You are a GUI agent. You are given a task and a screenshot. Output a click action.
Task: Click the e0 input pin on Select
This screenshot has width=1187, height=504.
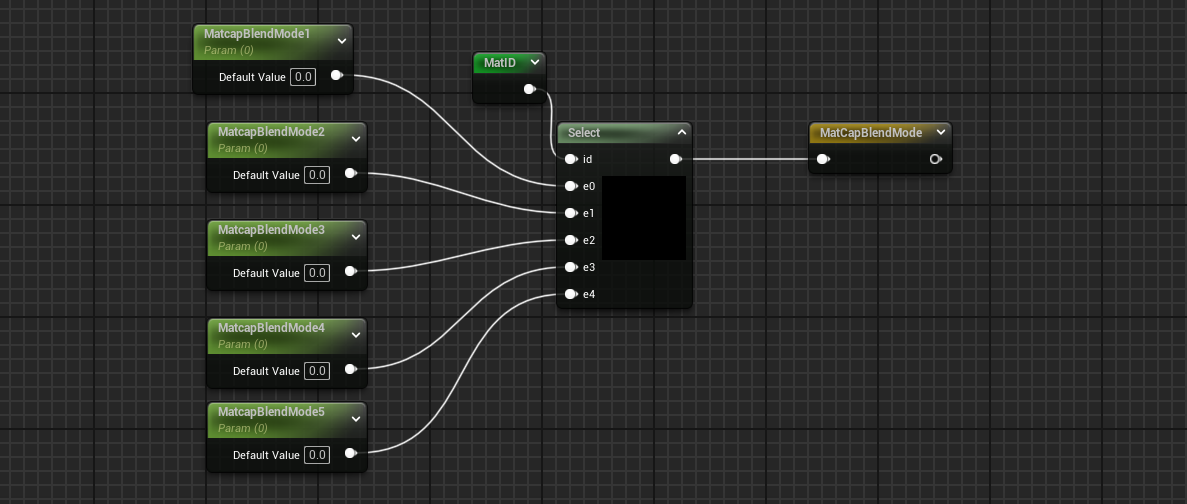click(x=569, y=186)
